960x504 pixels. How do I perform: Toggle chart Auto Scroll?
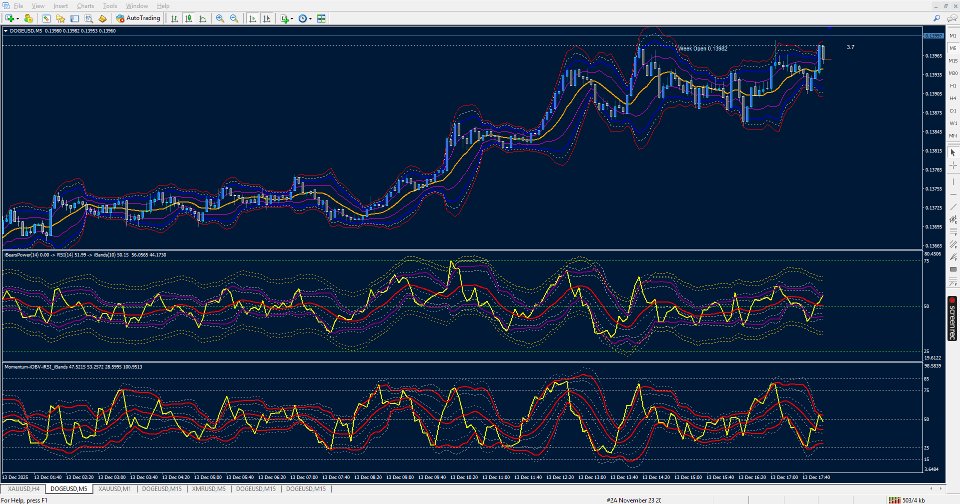(x=252, y=18)
